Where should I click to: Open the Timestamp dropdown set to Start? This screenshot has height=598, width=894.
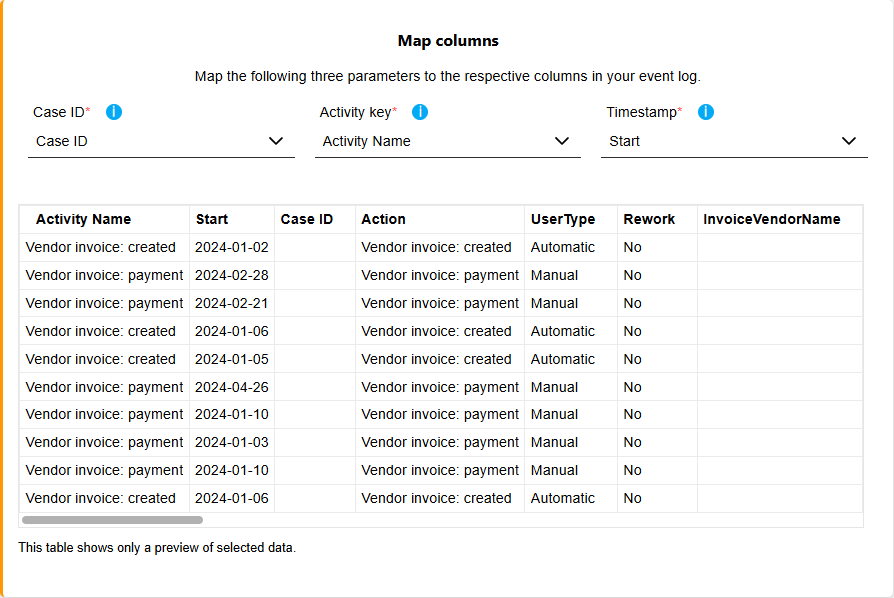point(733,141)
